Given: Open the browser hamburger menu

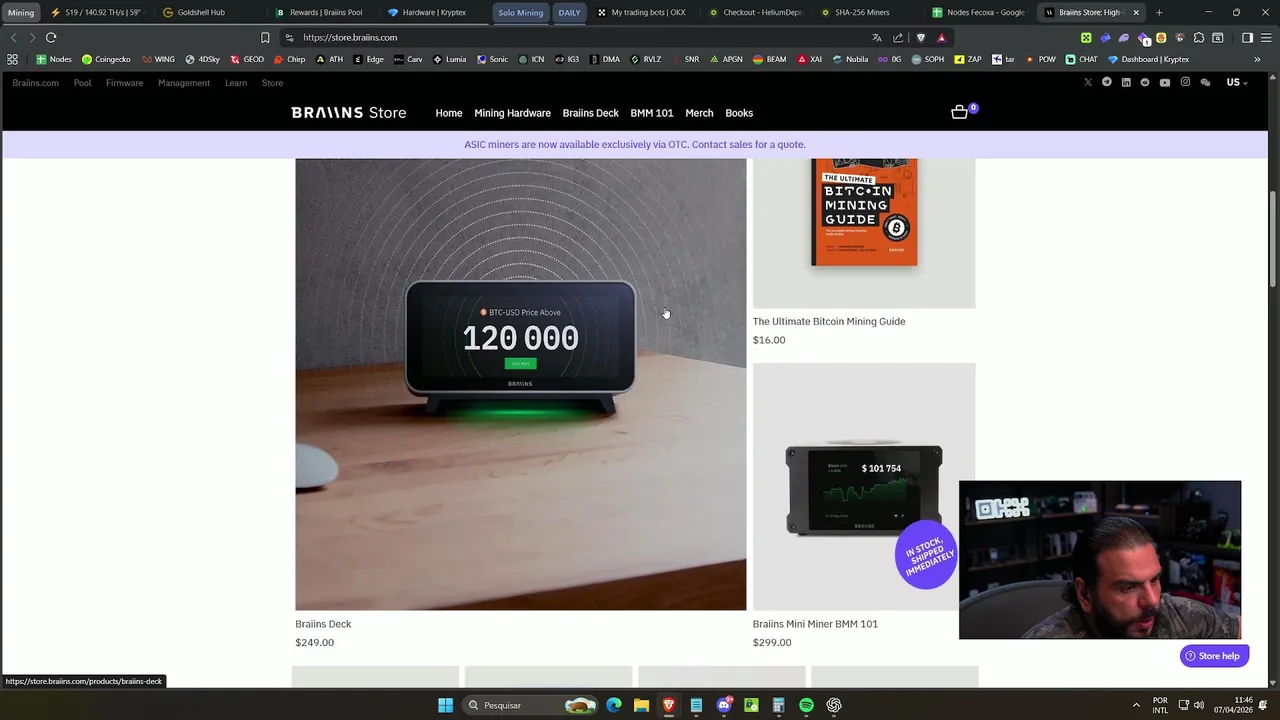Looking at the screenshot, I should point(1266,37).
